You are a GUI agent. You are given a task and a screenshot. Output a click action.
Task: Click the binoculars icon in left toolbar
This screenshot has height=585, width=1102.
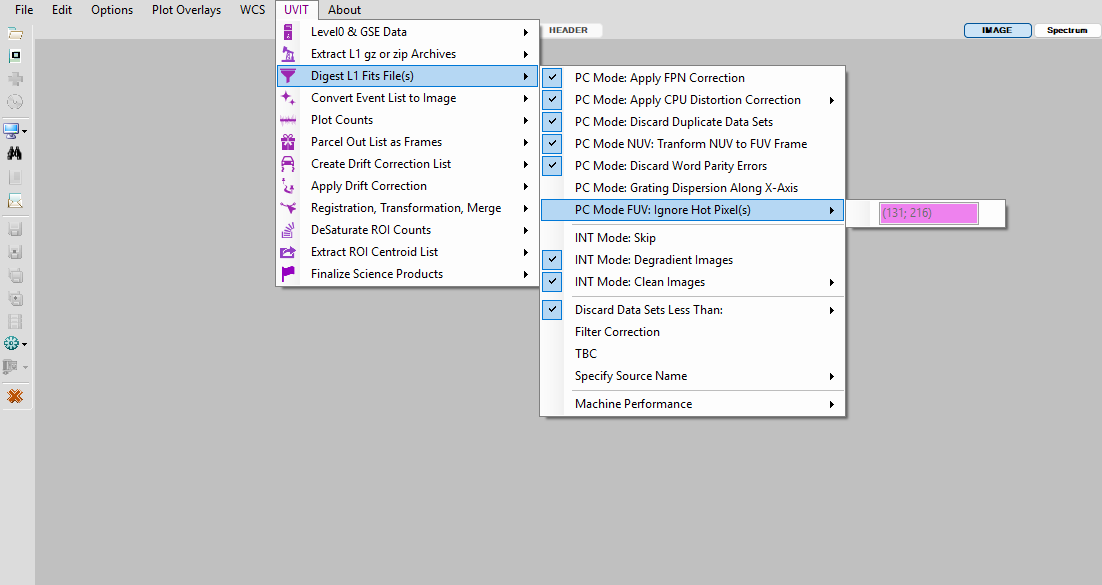[x=15, y=153]
